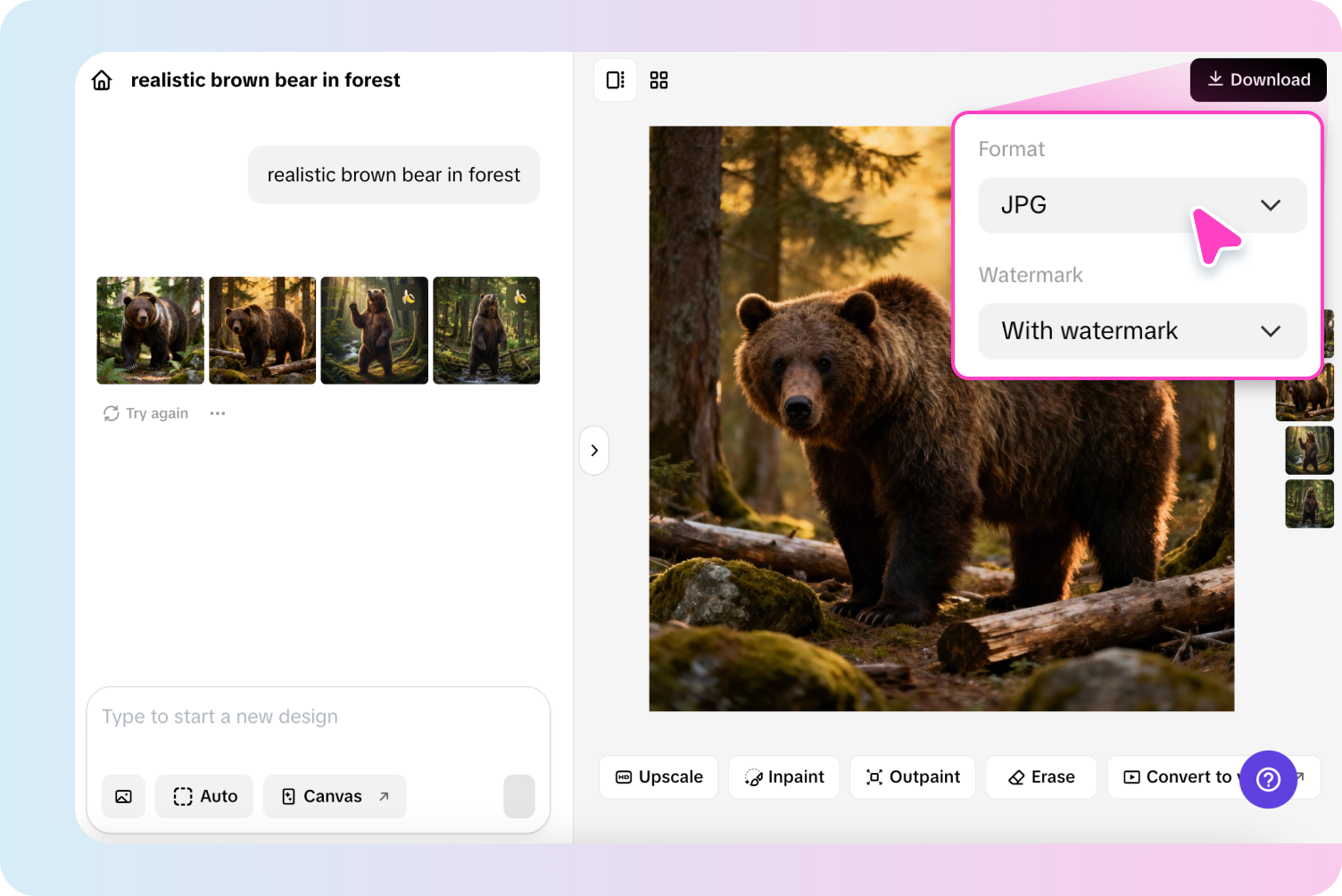The height and width of the screenshot is (896, 1342).
Task: Open the help question-mark bubble
Action: 1268,779
